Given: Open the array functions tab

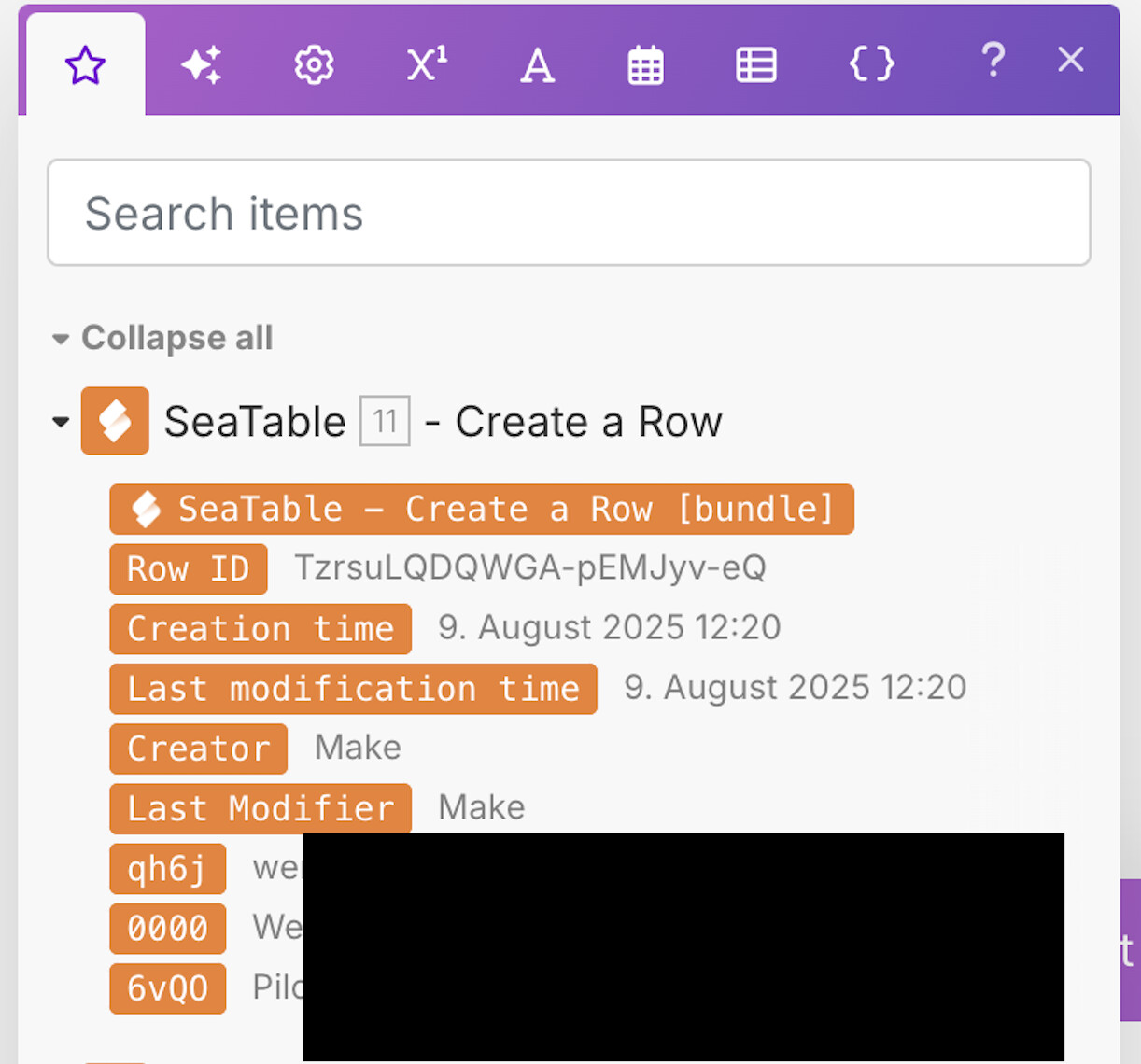Looking at the screenshot, I should (x=755, y=65).
